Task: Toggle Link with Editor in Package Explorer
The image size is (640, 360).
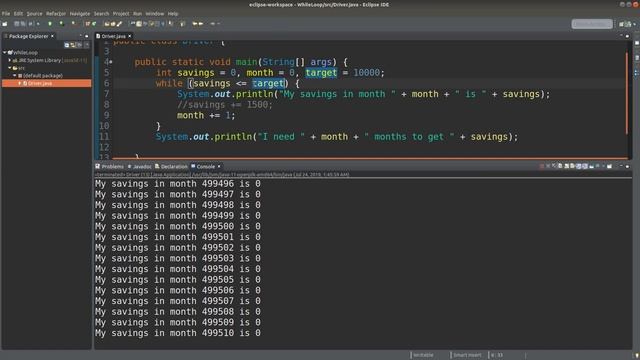Action: [x=73, y=45]
